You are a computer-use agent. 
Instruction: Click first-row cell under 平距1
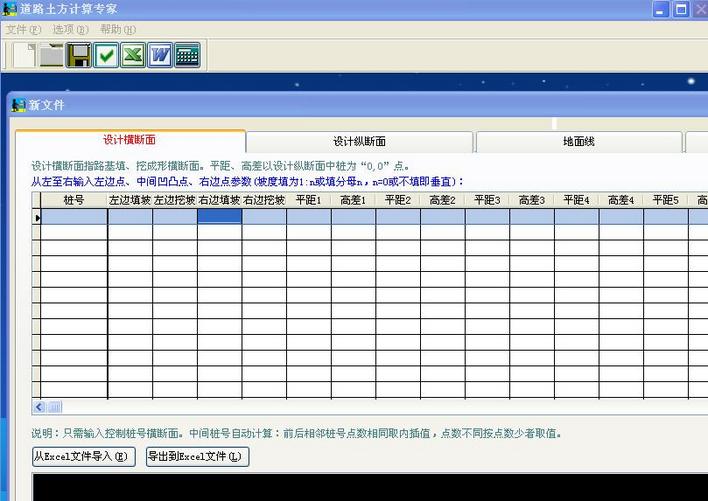pyautogui.click(x=309, y=217)
